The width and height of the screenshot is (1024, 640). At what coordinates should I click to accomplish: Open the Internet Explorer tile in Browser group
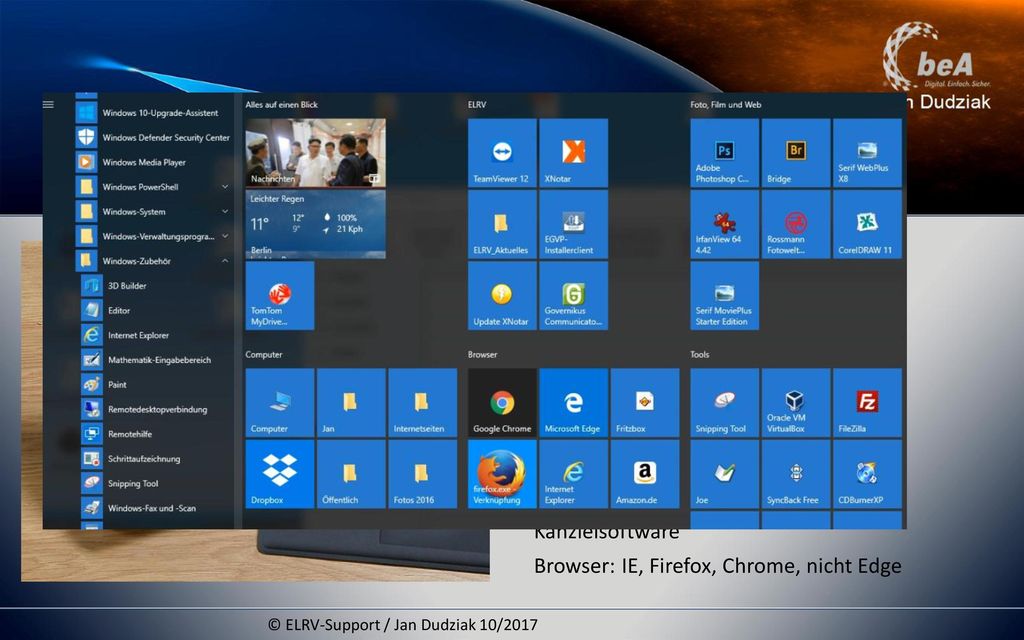pos(573,473)
